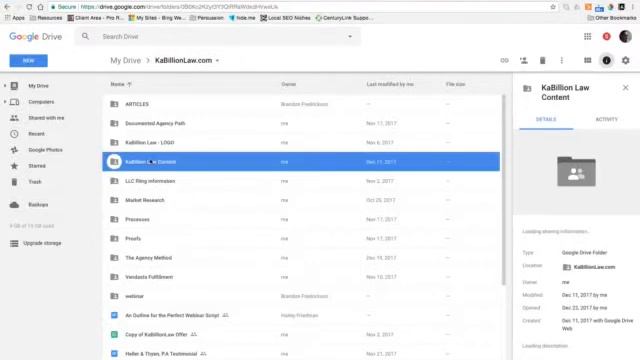640x360 pixels.
Task: Select Market Research folder
Action: click(301, 200)
